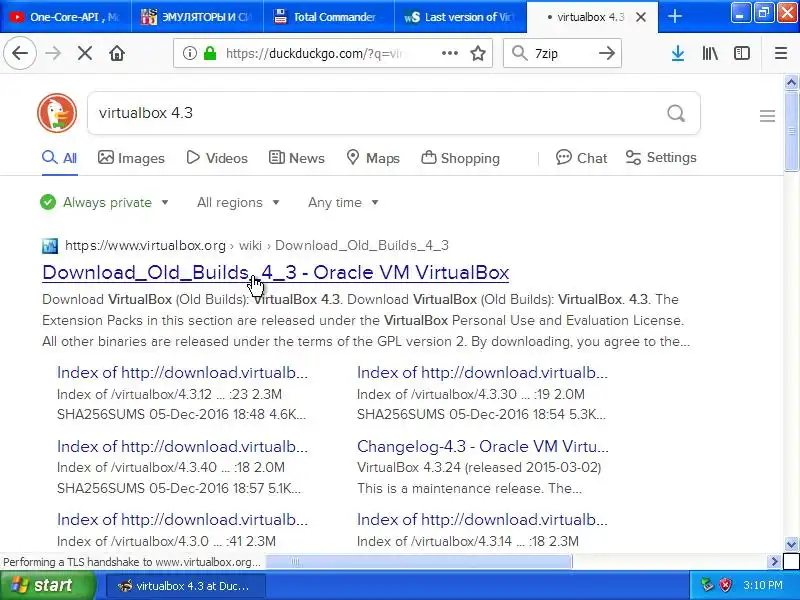The width and height of the screenshot is (800, 600).
Task: Click the network tray icon in taskbar
Action: tap(707, 585)
